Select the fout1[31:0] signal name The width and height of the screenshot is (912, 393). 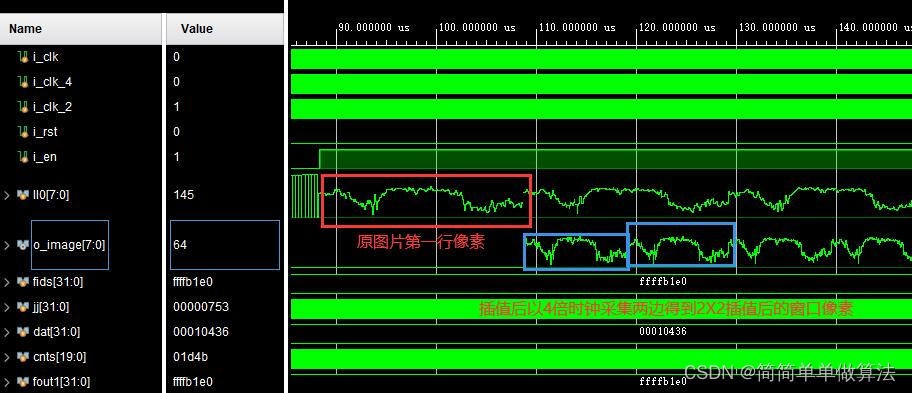(x=62, y=382)
